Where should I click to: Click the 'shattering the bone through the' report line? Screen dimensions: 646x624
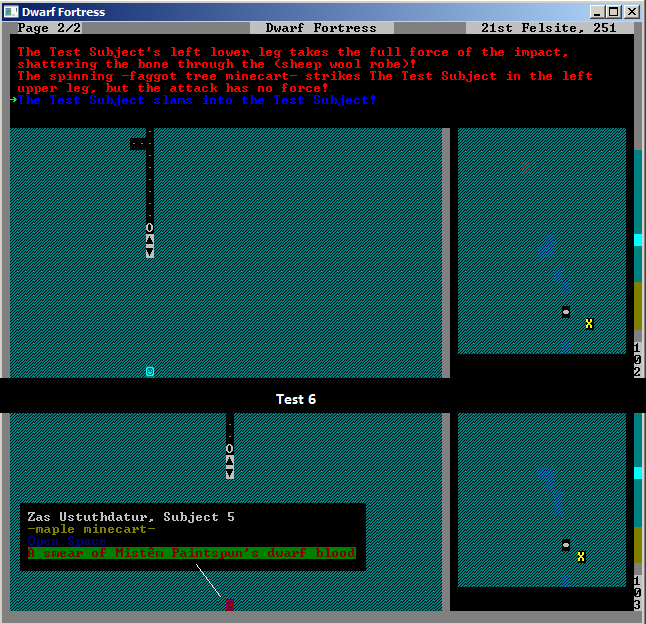click(x=217, y=64)
